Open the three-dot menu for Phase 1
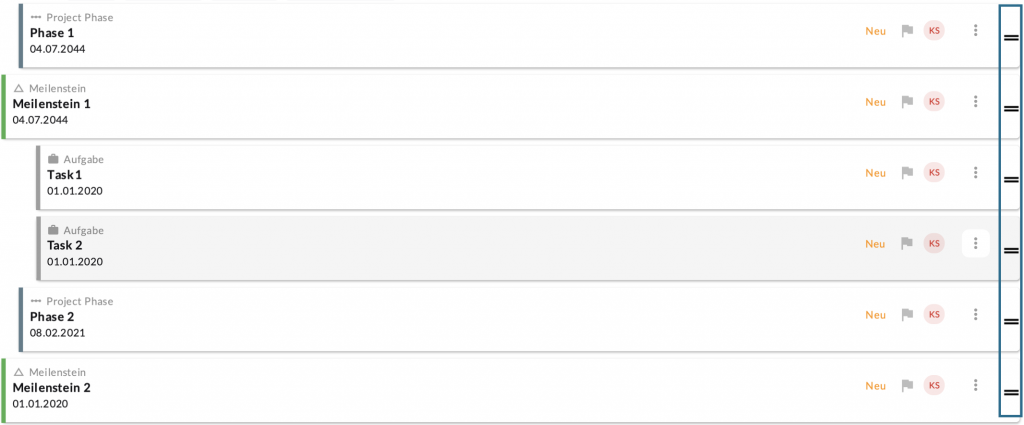This screenshot has width=1024, height=425. (x=975, y=30)
